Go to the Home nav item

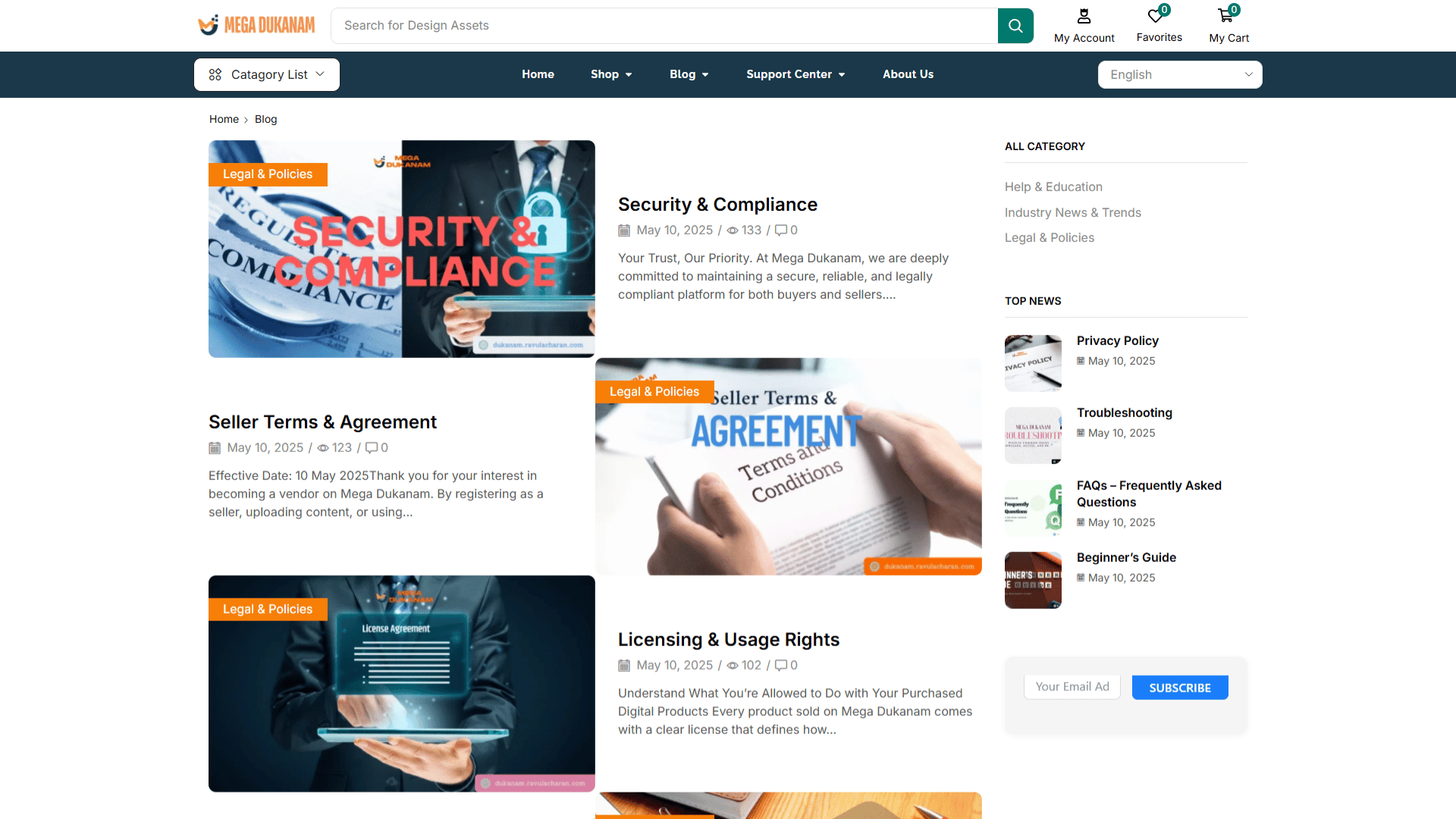point(538,74)
